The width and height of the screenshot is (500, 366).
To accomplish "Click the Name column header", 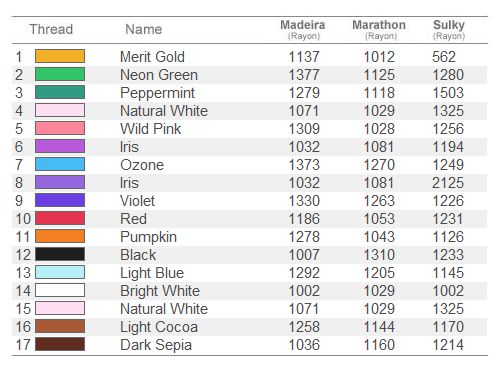I will coord(144,29).
